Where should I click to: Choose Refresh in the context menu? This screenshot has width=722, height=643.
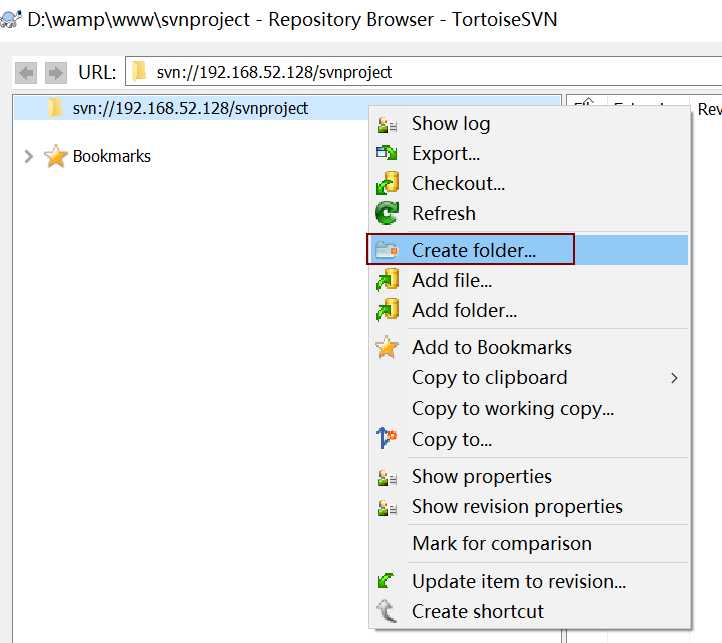click(x=529, y=213)
